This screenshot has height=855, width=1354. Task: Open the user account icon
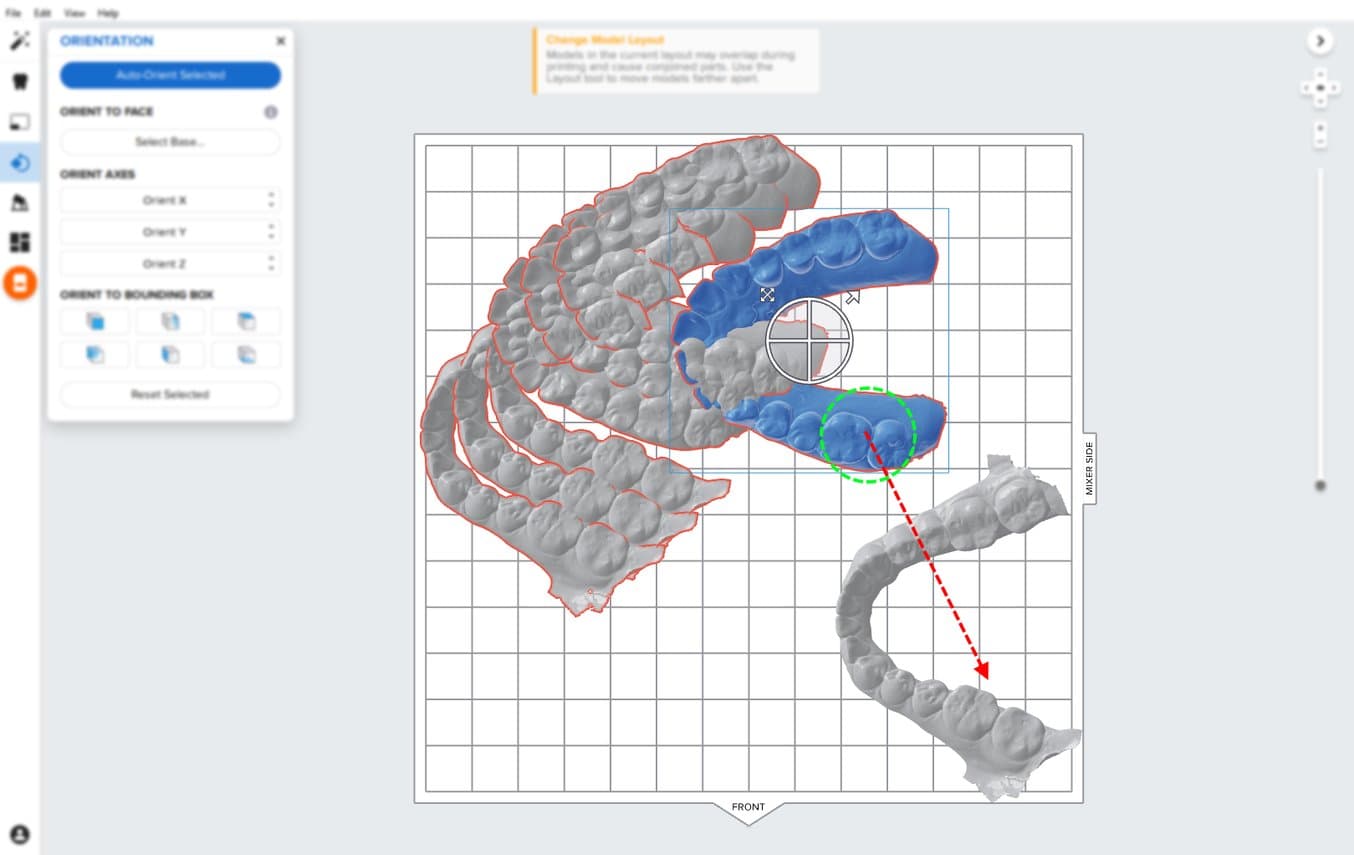pos(20,835)
